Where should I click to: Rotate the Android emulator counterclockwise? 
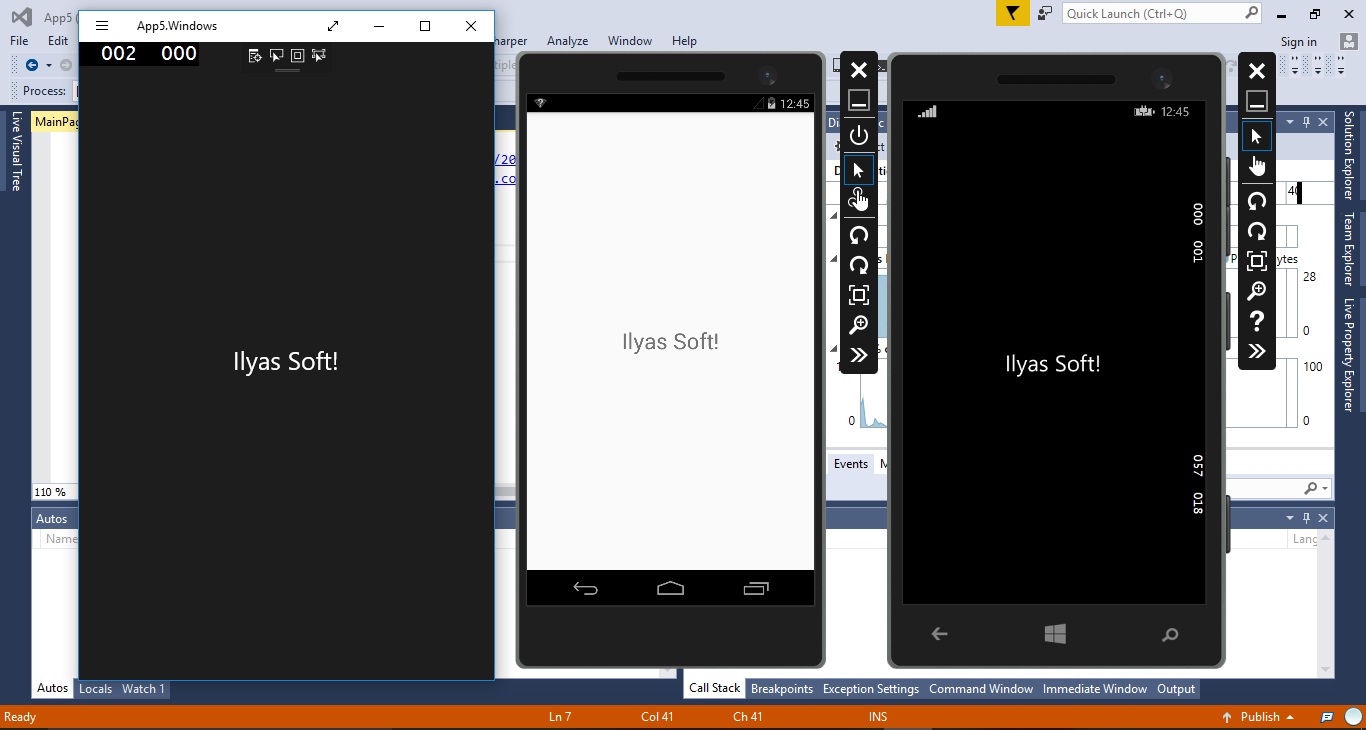point(859,235)
